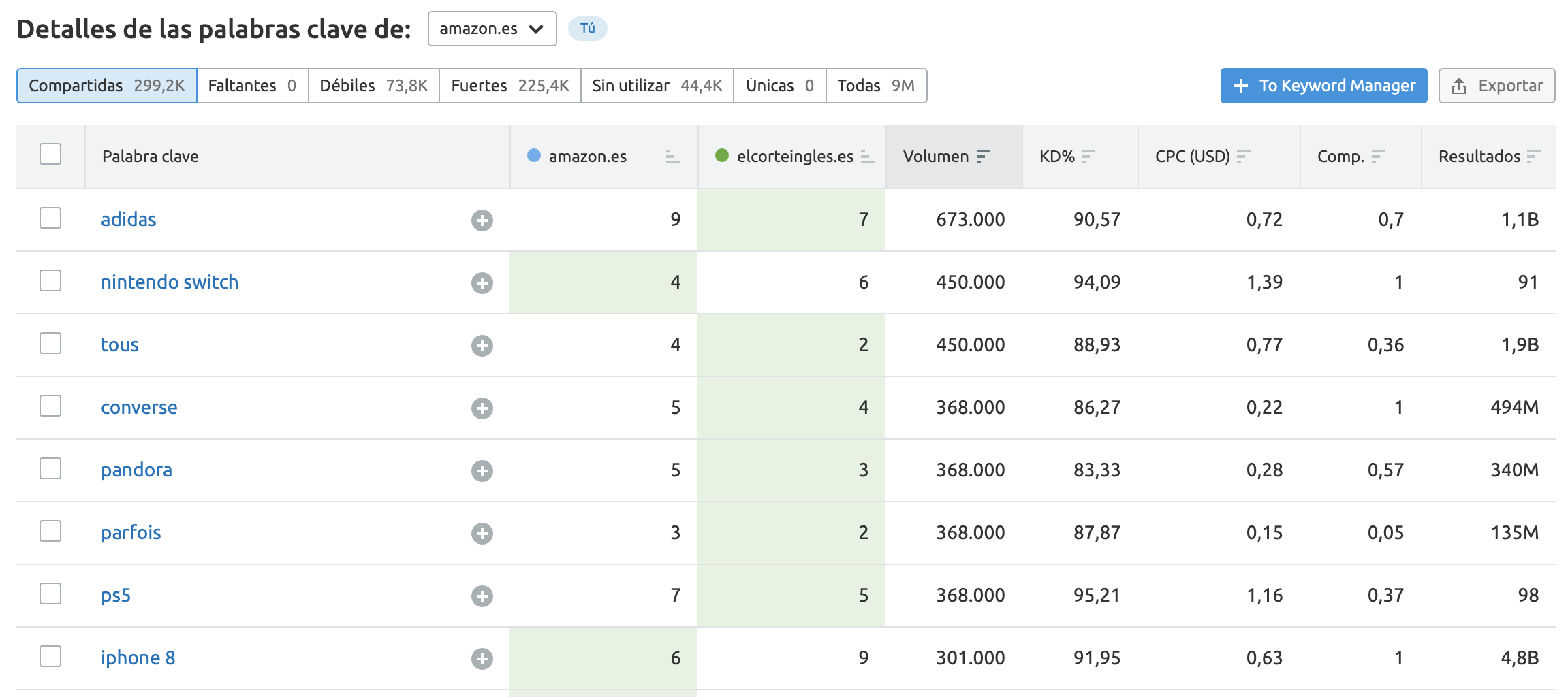Select the nintendo switch row checkbox
Viewport: 1568px width, 697px height.
[x=50, y=280]
